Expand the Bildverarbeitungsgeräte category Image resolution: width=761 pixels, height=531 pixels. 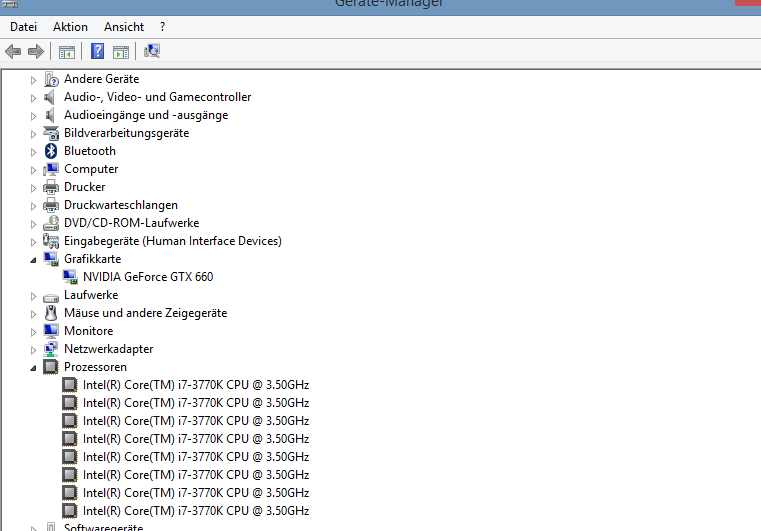pyautogui.click(x=33, y=134)
